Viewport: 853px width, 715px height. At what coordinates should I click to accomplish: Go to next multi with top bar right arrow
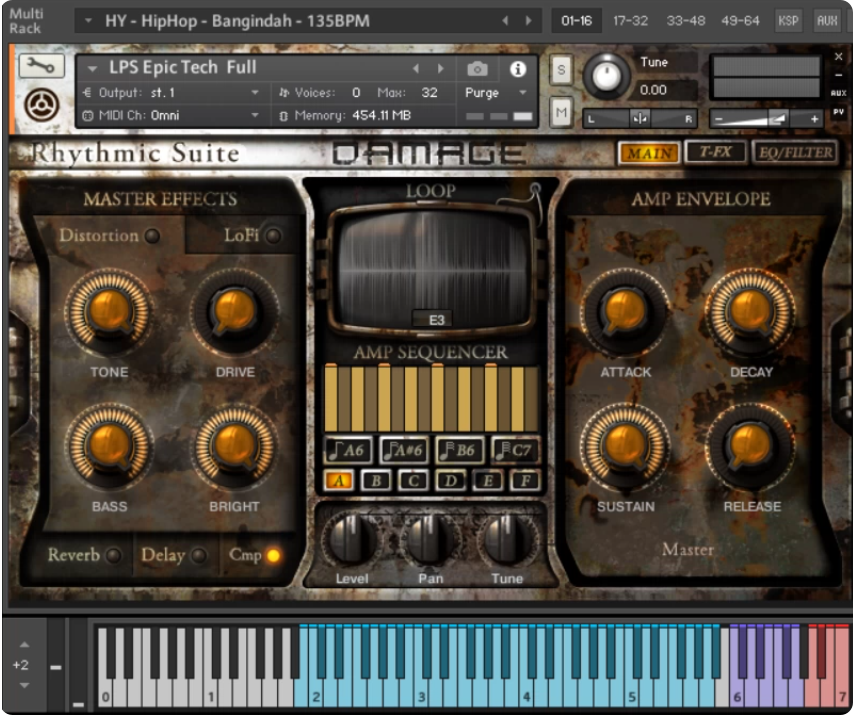[528, 21]
